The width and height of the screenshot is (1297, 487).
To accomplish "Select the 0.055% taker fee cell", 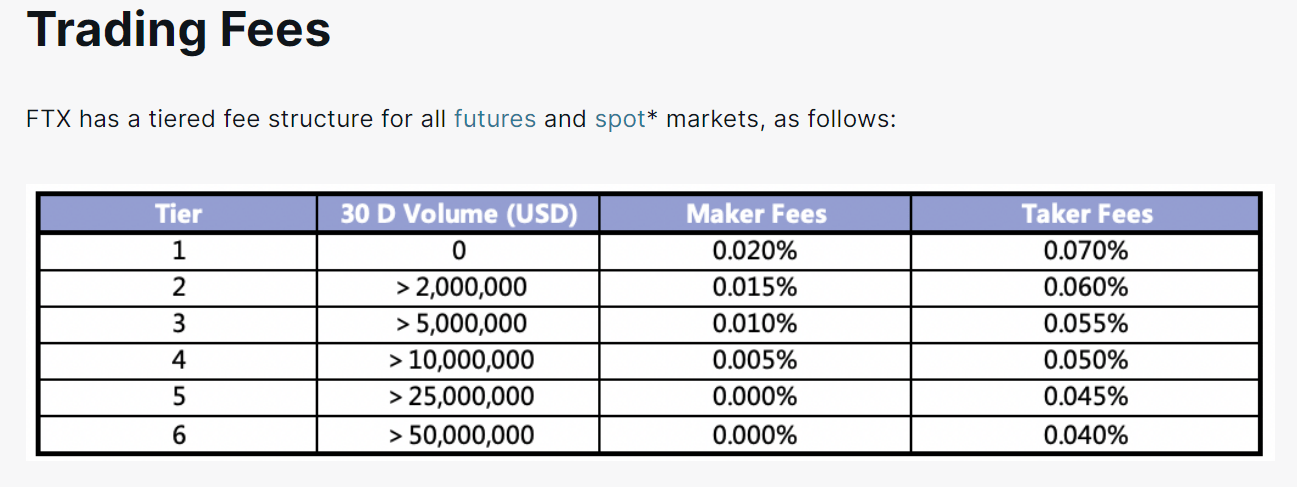I will [1086, 324].
